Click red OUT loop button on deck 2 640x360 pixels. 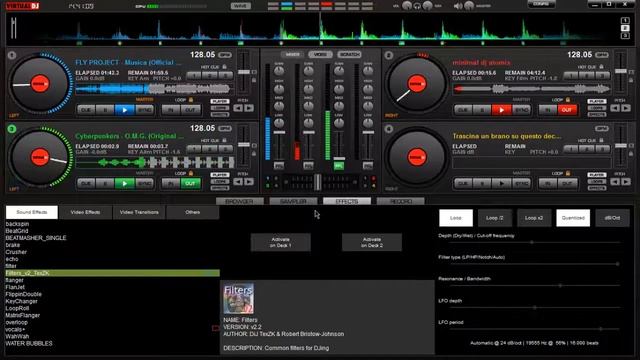[x=567, y=110]
